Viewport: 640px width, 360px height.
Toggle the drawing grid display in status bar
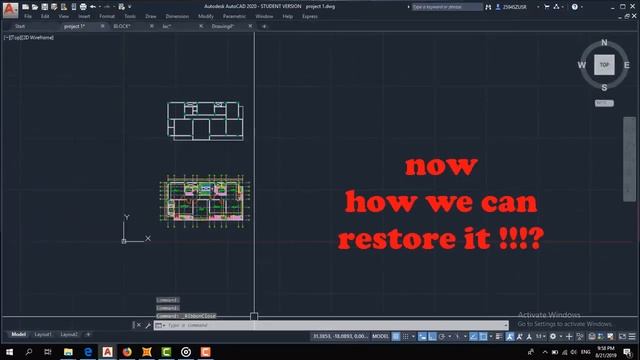click(396, 336)
